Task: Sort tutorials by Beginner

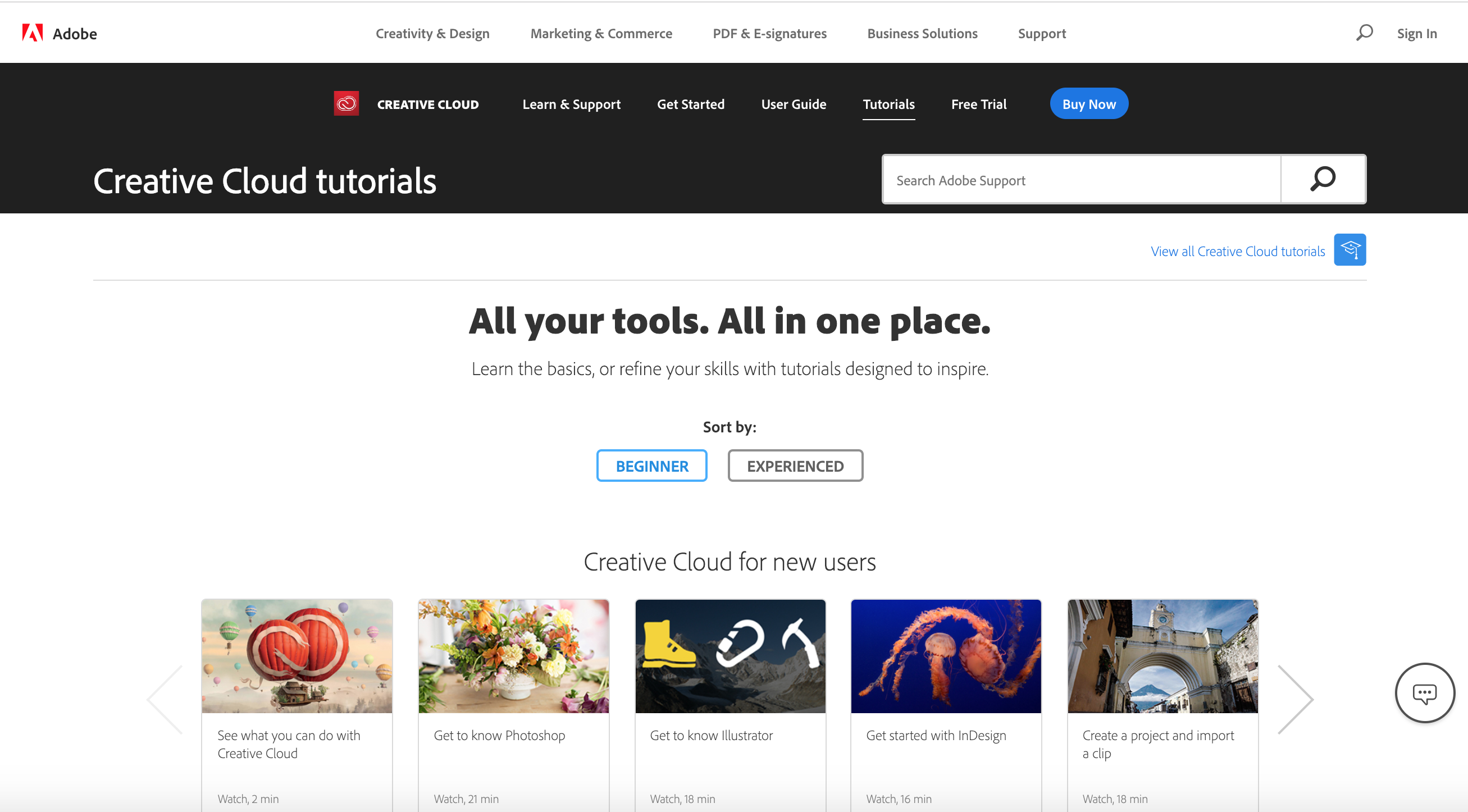Action: [x=652, y=466]
